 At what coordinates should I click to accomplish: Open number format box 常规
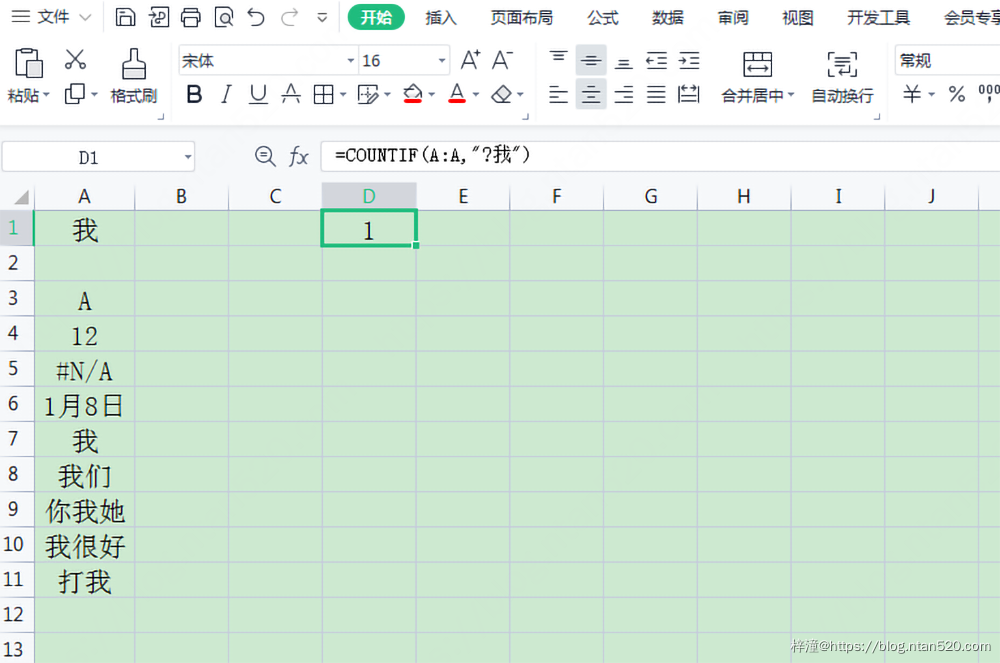(947, 61)
